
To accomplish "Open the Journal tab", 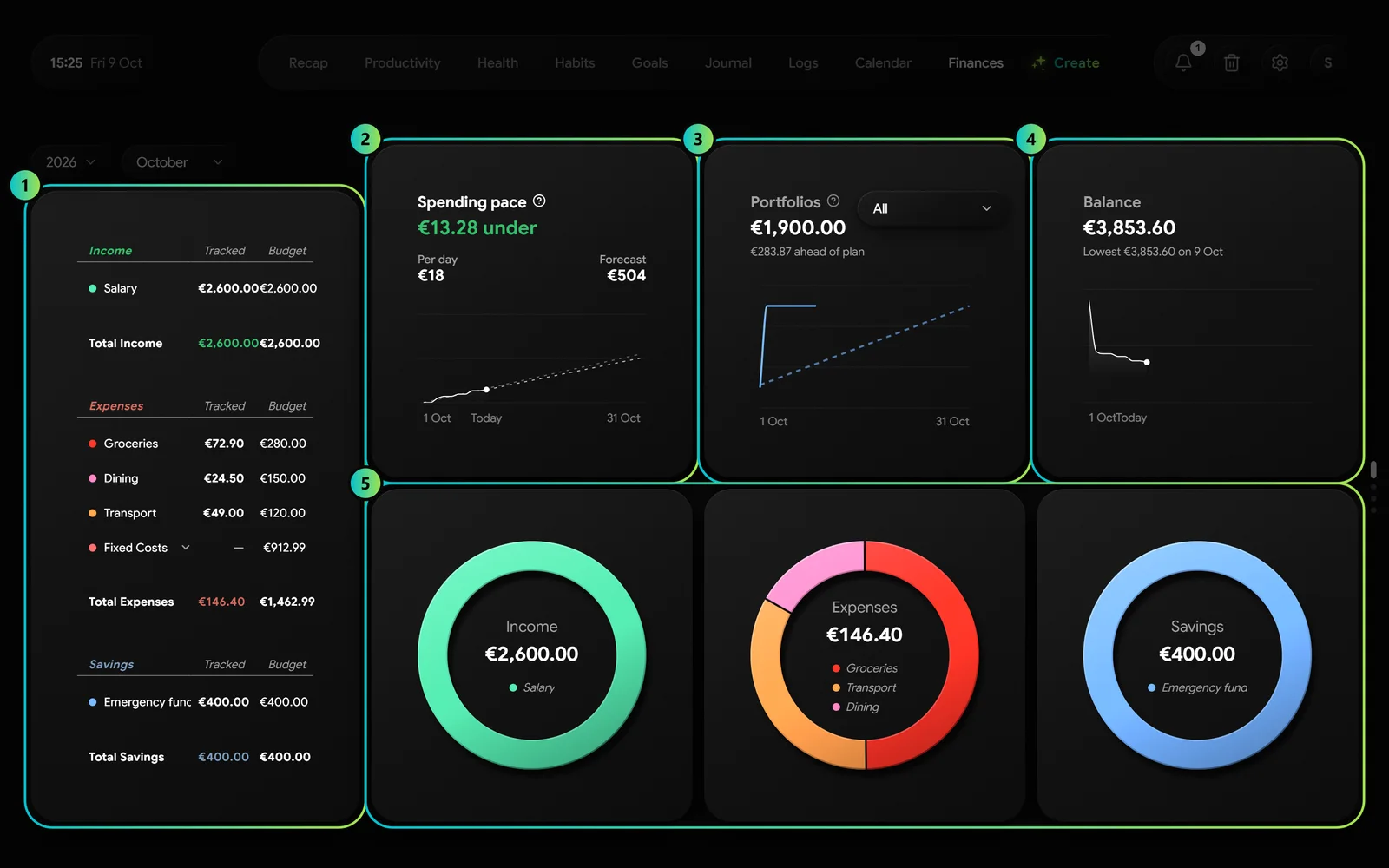I will coord(728,63).
